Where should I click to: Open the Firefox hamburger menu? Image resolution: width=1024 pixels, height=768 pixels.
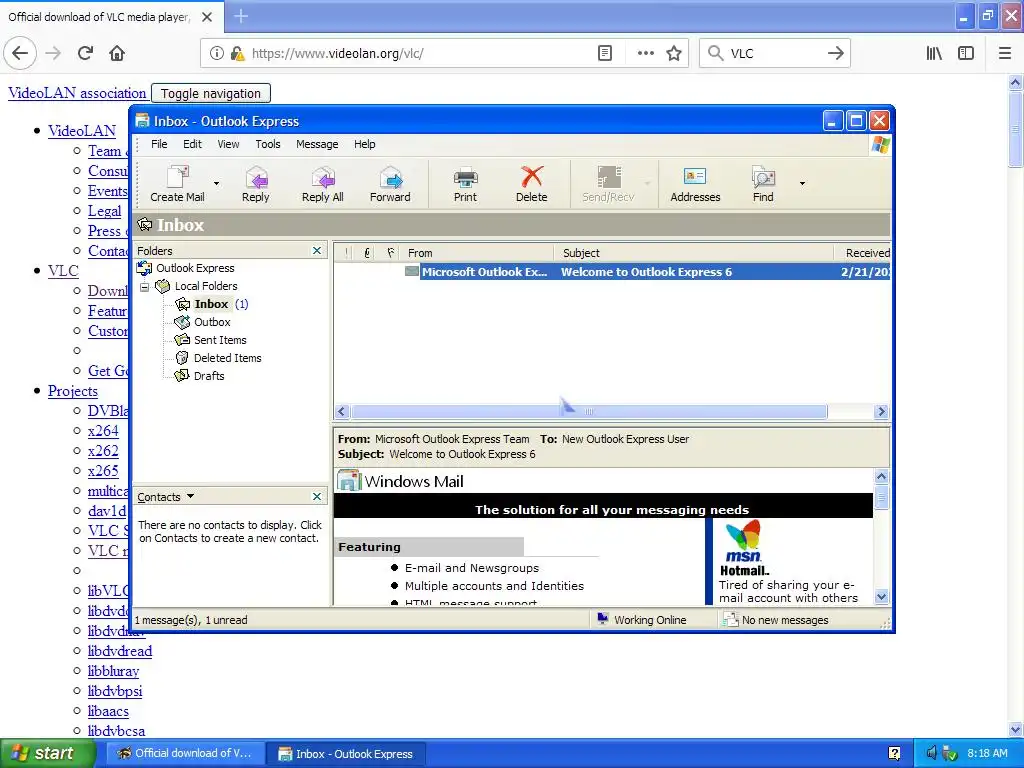coord(1004,54)
